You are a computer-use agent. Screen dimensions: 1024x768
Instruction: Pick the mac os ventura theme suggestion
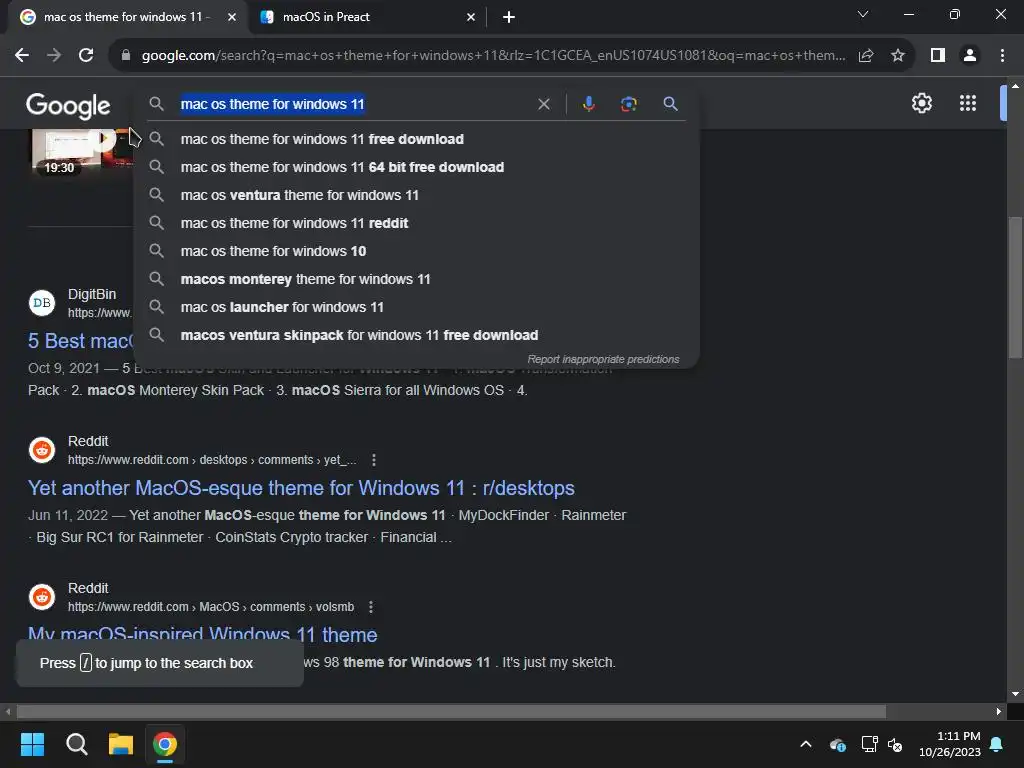coord(416,195)
